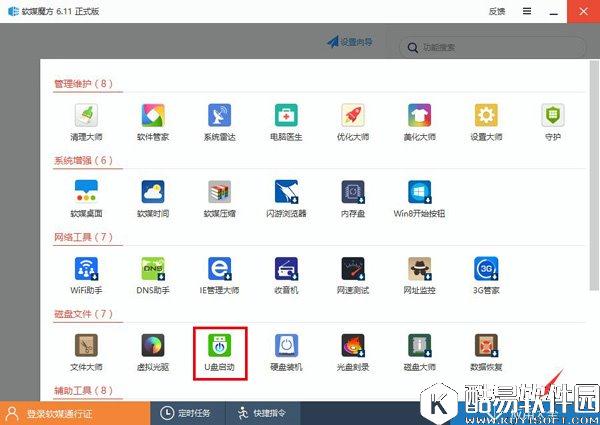Select 辅助工具 (8) category header

tap(83, 391)
